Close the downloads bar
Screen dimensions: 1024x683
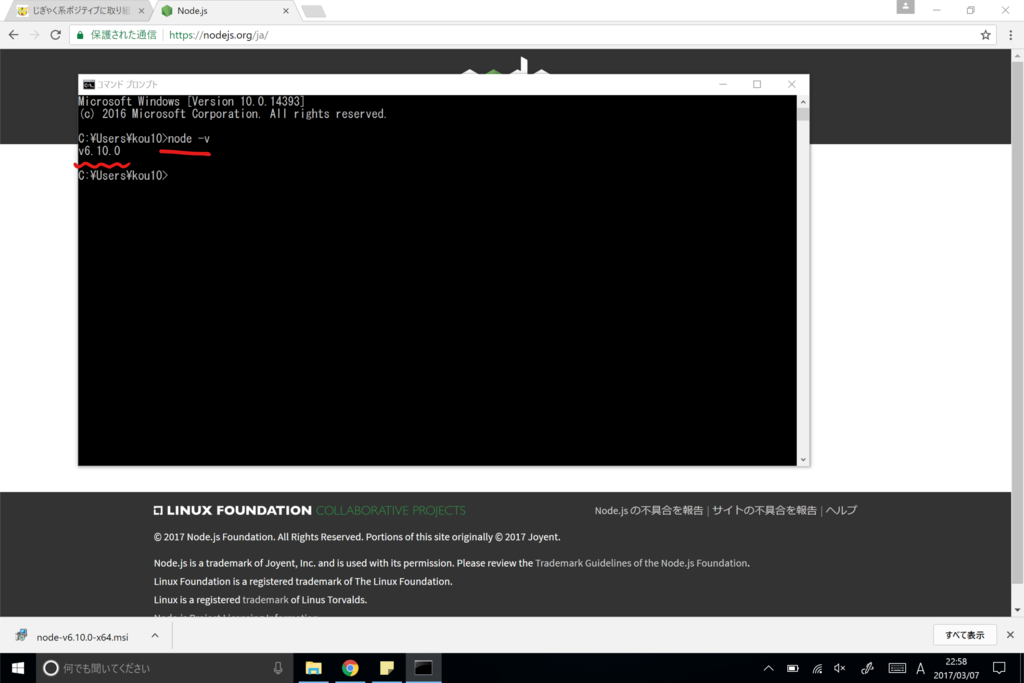[x=1010, y=635]
